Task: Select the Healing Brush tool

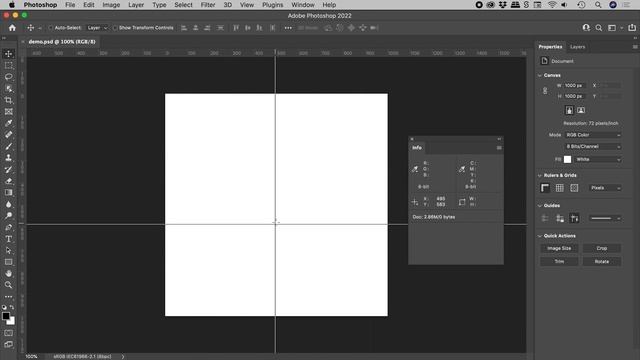Action: pyautogui.click(x=9, y=135)
